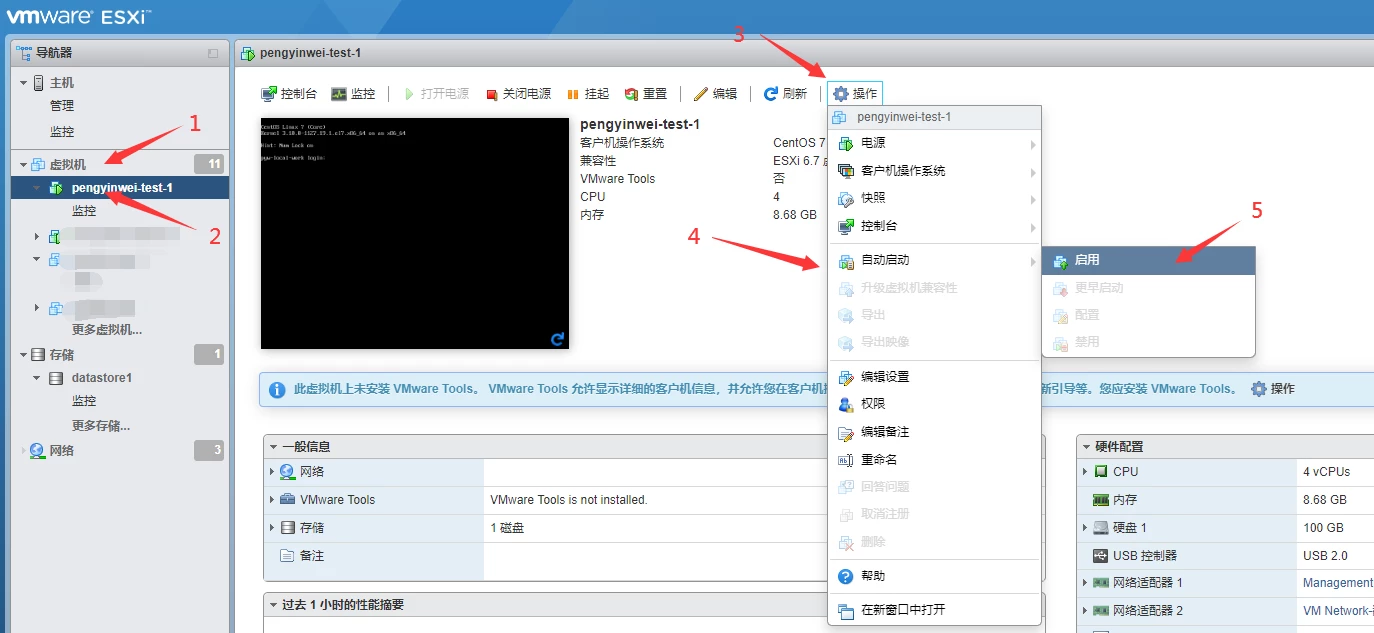Click the '4 vCPUs' value in hardware configuration
The image size is (1374, 633).
1327,472
